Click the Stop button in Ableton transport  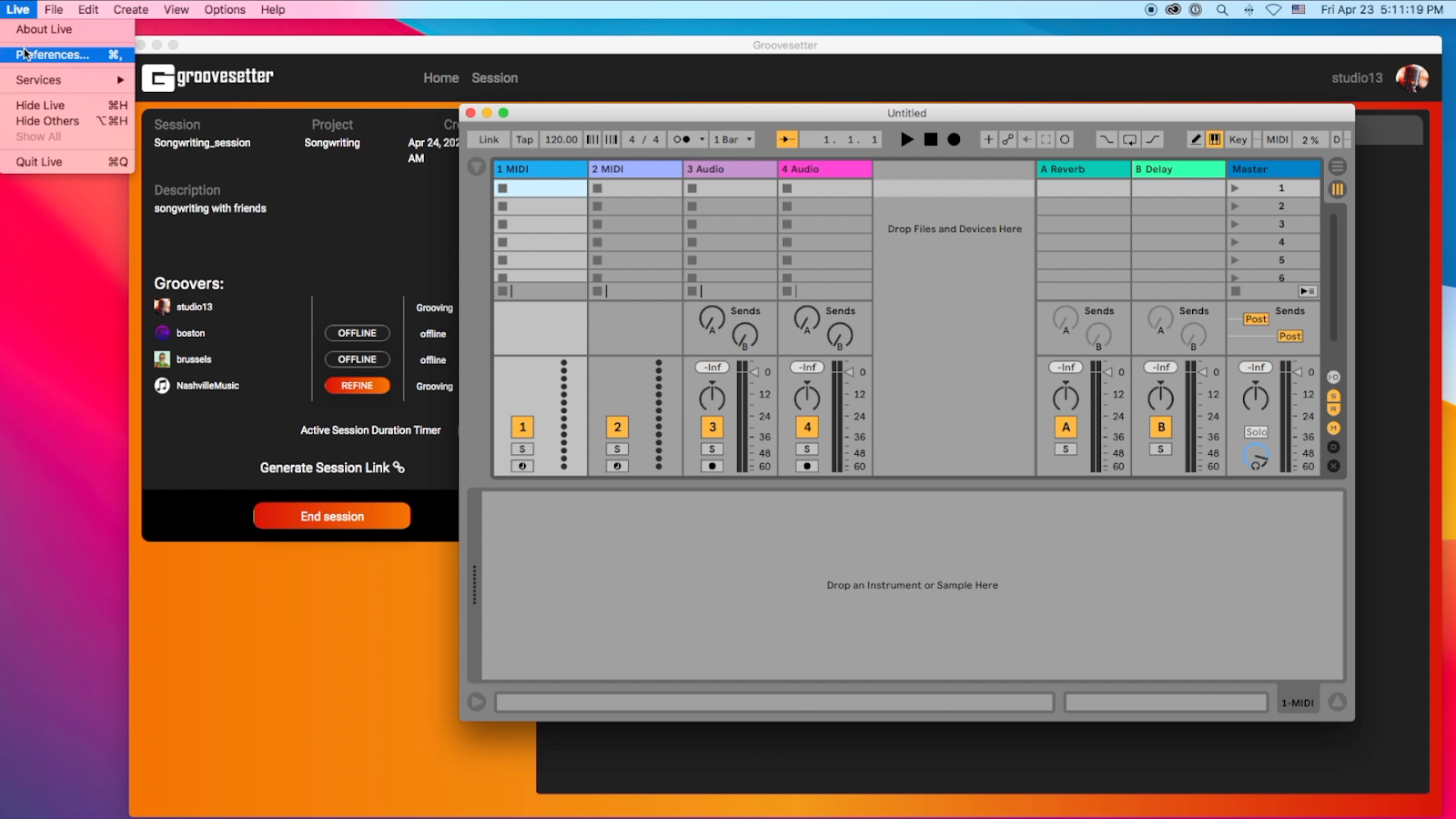tap(930, 139)
